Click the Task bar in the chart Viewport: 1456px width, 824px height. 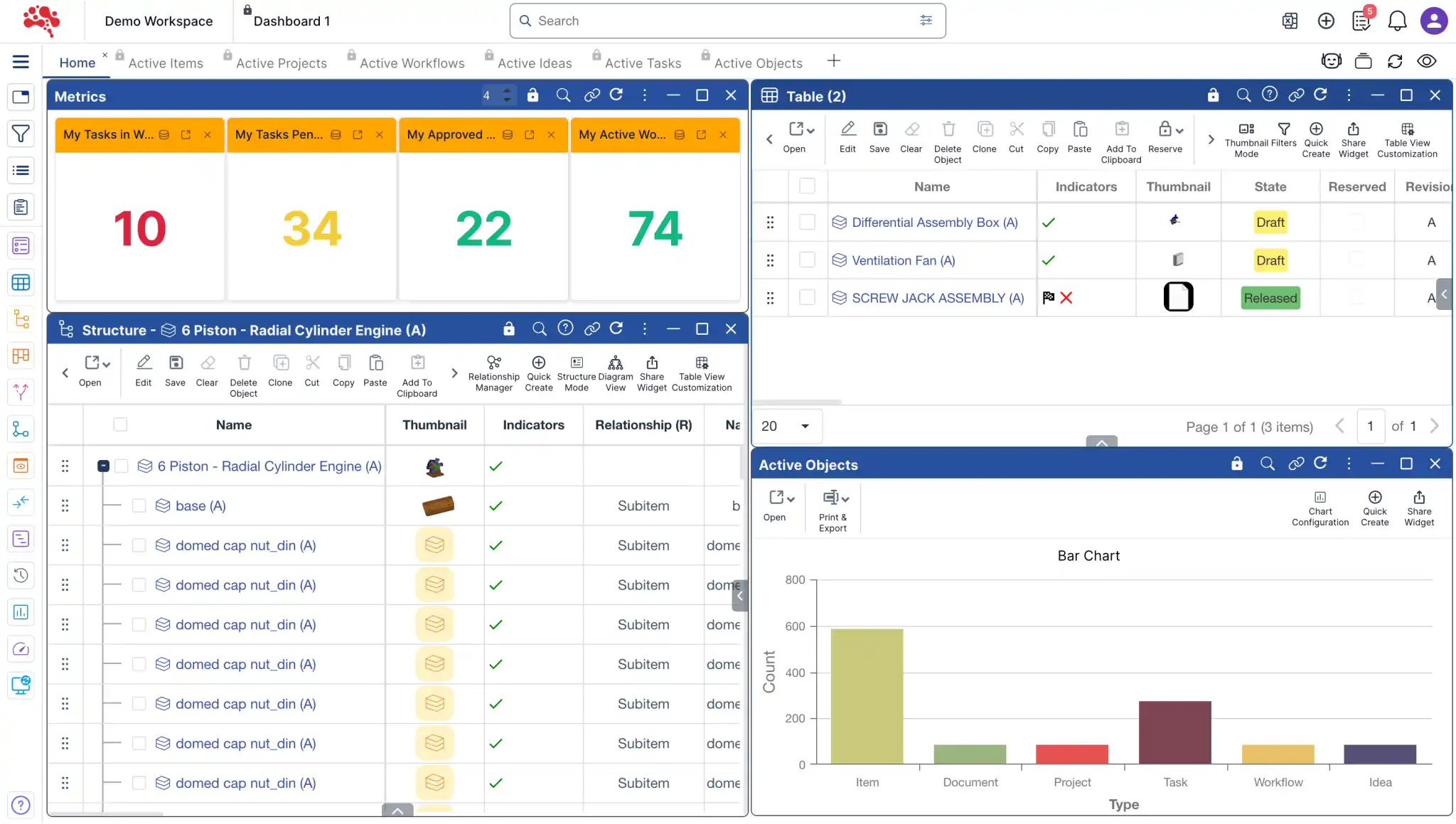(1174, 732)
